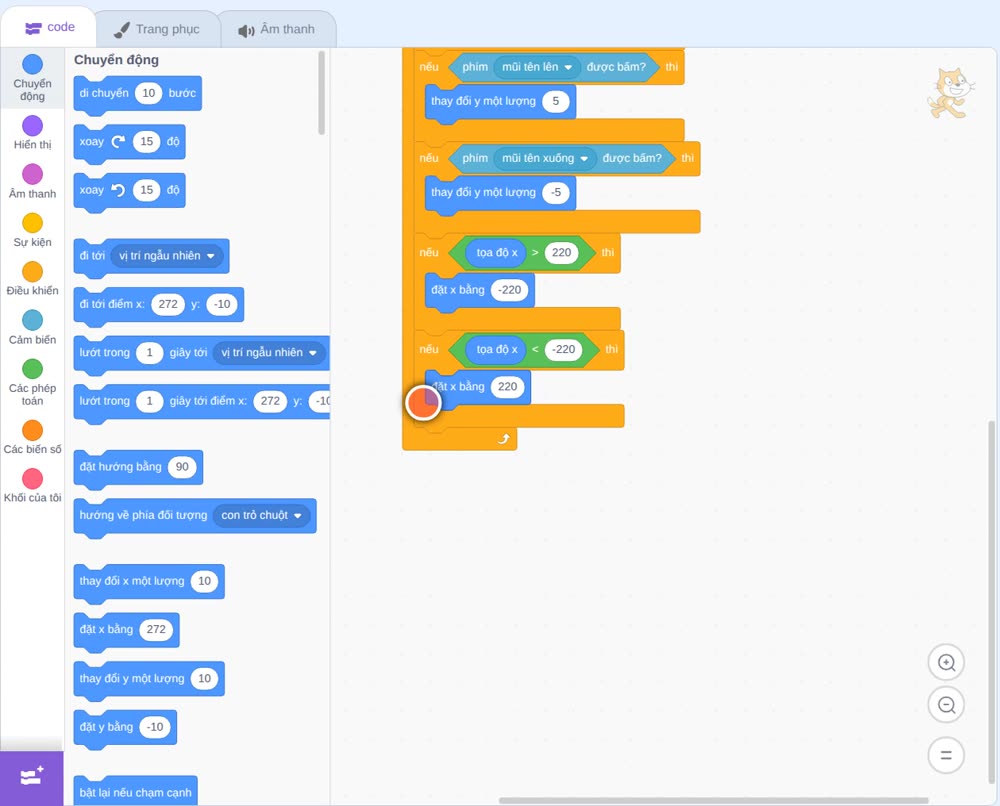Click the 220 value in the greater-than condition
1000x806 pixels.
(561, 253)
